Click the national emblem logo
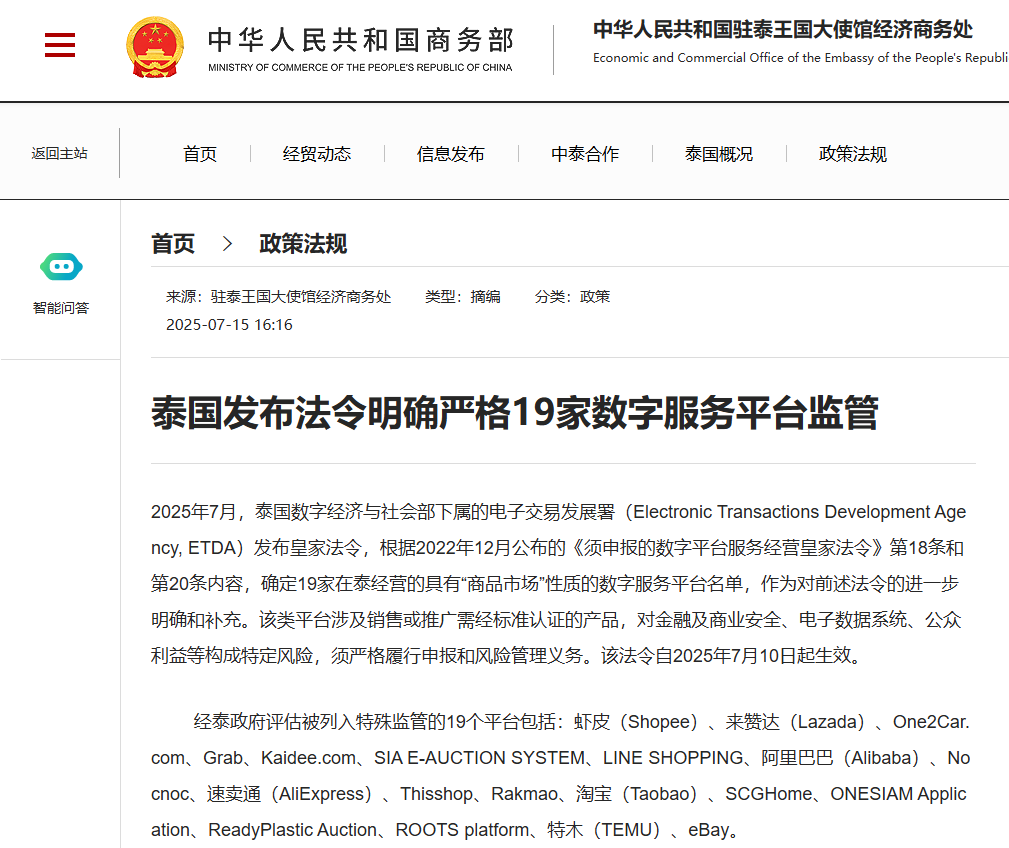The height and width of the screenshot is (848, 1009). click(x=155, y=47)
